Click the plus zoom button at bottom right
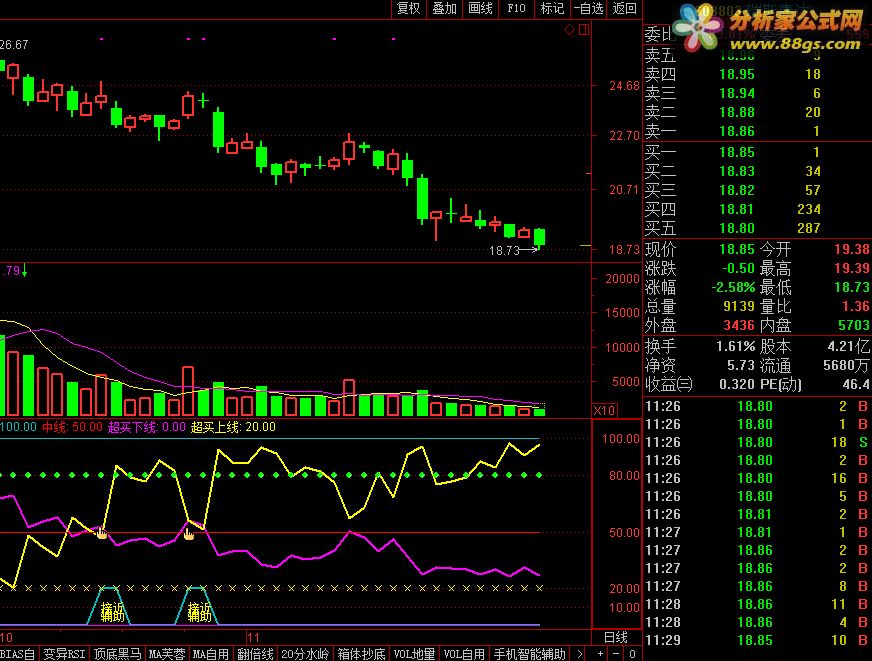Image resolution: width=872 pixels, height=661 pixels. pyautogui.click(x=600, y=654)
